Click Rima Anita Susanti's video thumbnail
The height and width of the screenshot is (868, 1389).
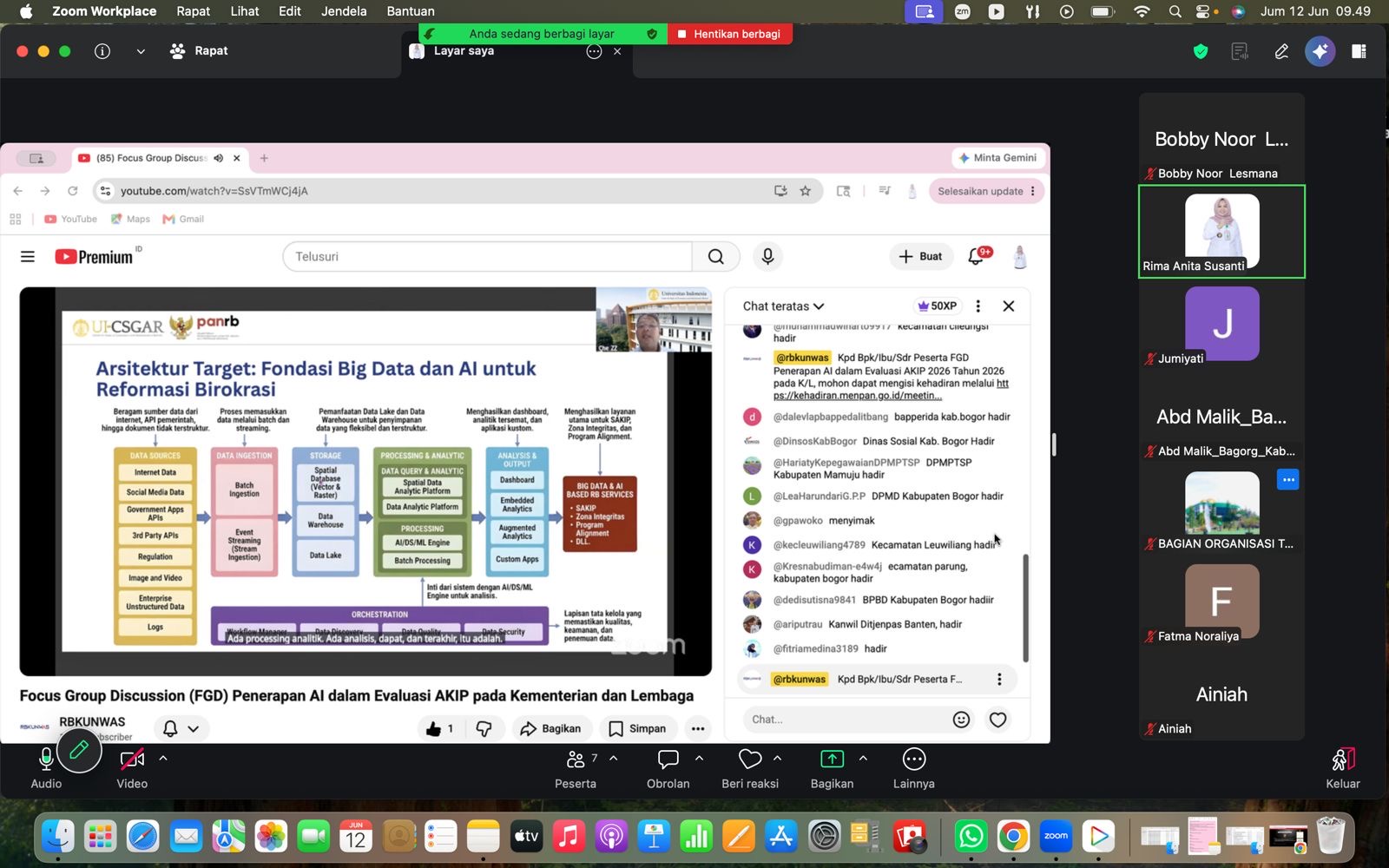coord(1221,231)
